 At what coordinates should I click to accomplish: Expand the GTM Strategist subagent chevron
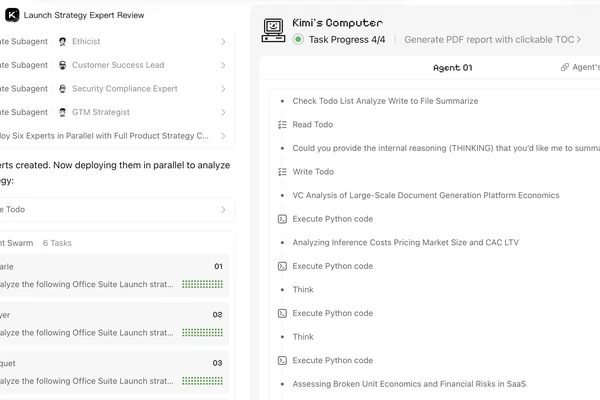tap(223, 113)
